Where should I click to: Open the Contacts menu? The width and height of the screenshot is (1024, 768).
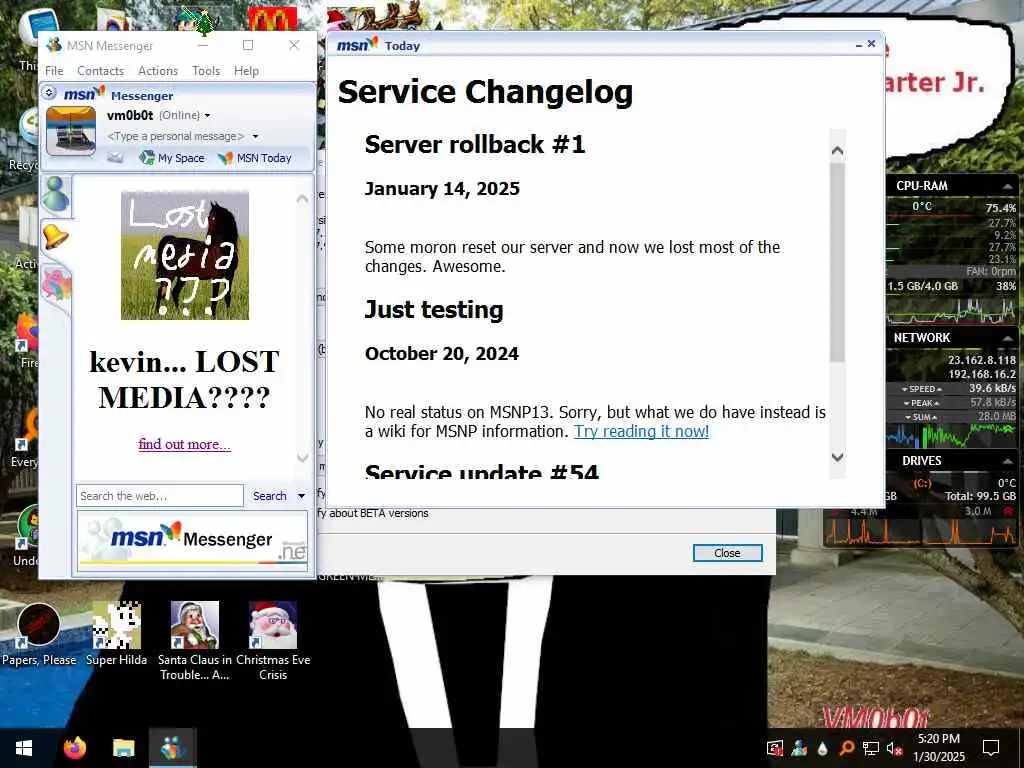[100, 71]
